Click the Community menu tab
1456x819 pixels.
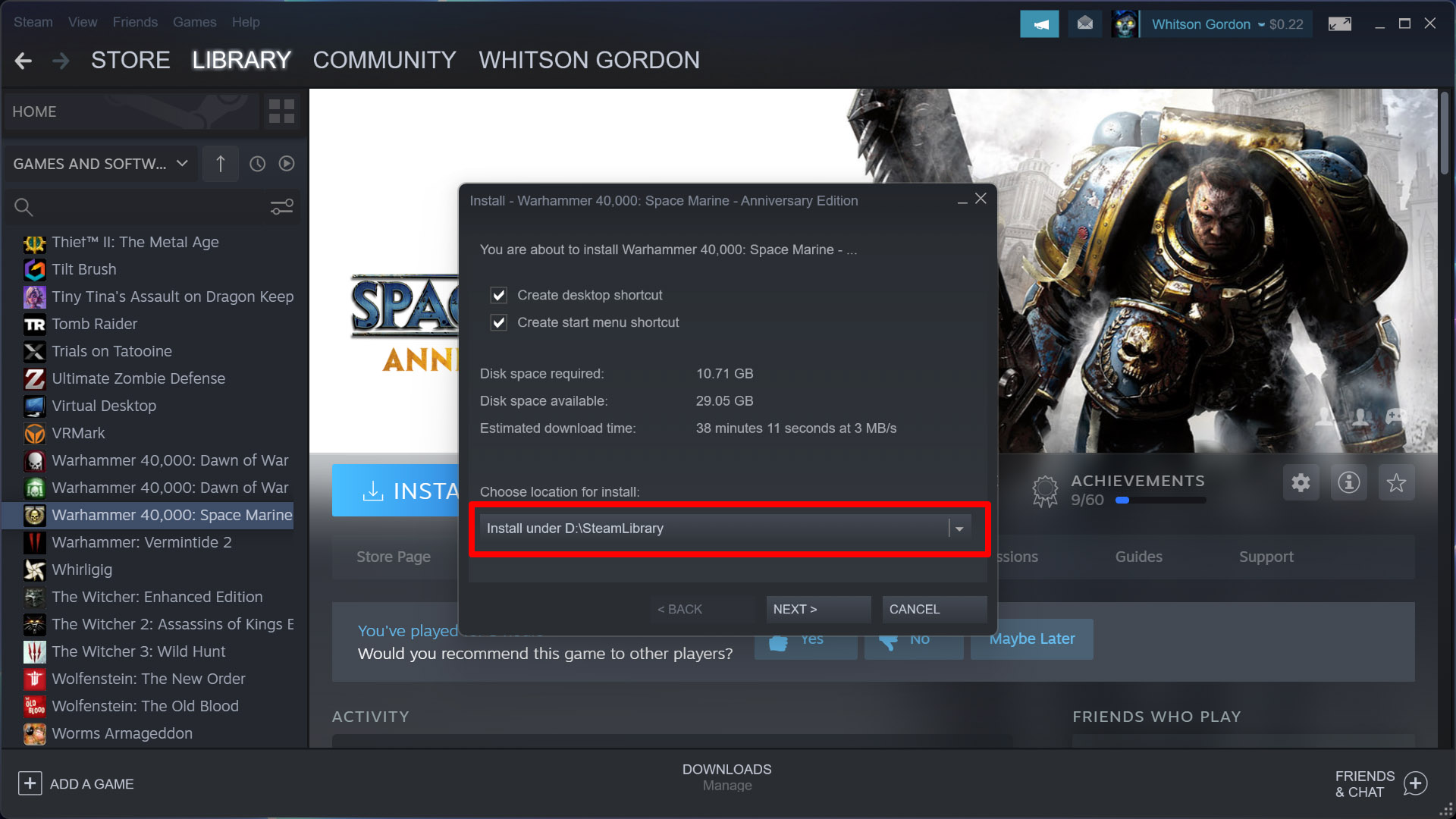tap(384, 60)
